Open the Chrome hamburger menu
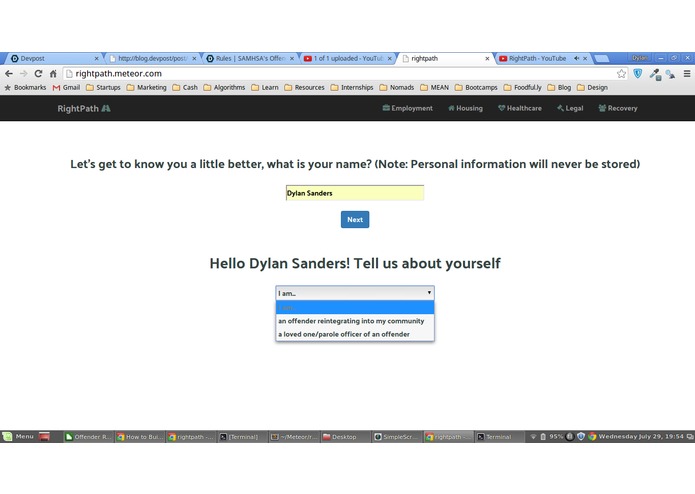 pyautogui.click(x=687, y=74)
